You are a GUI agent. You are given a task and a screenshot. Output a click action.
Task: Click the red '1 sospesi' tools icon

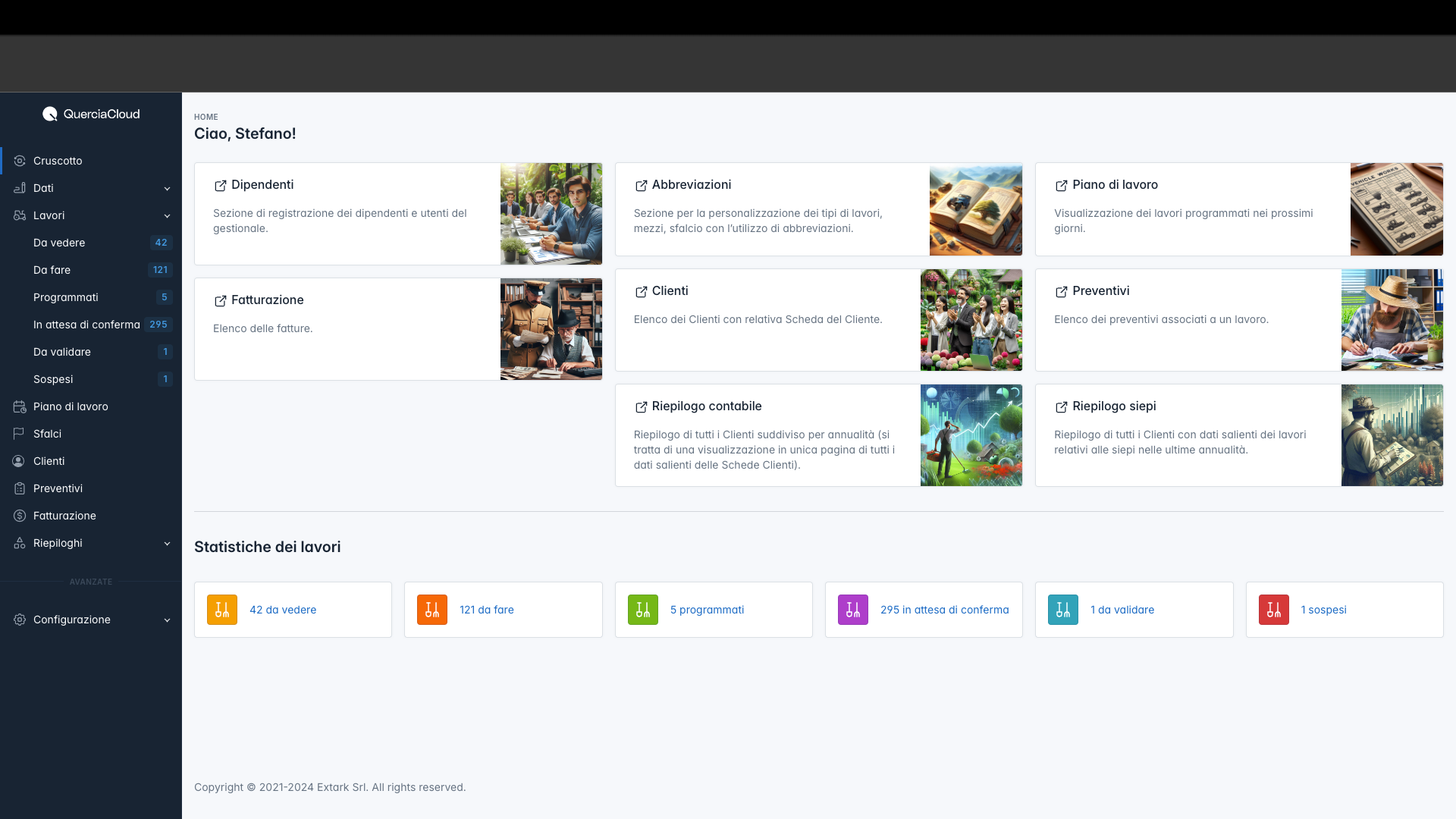(1273, 610)
